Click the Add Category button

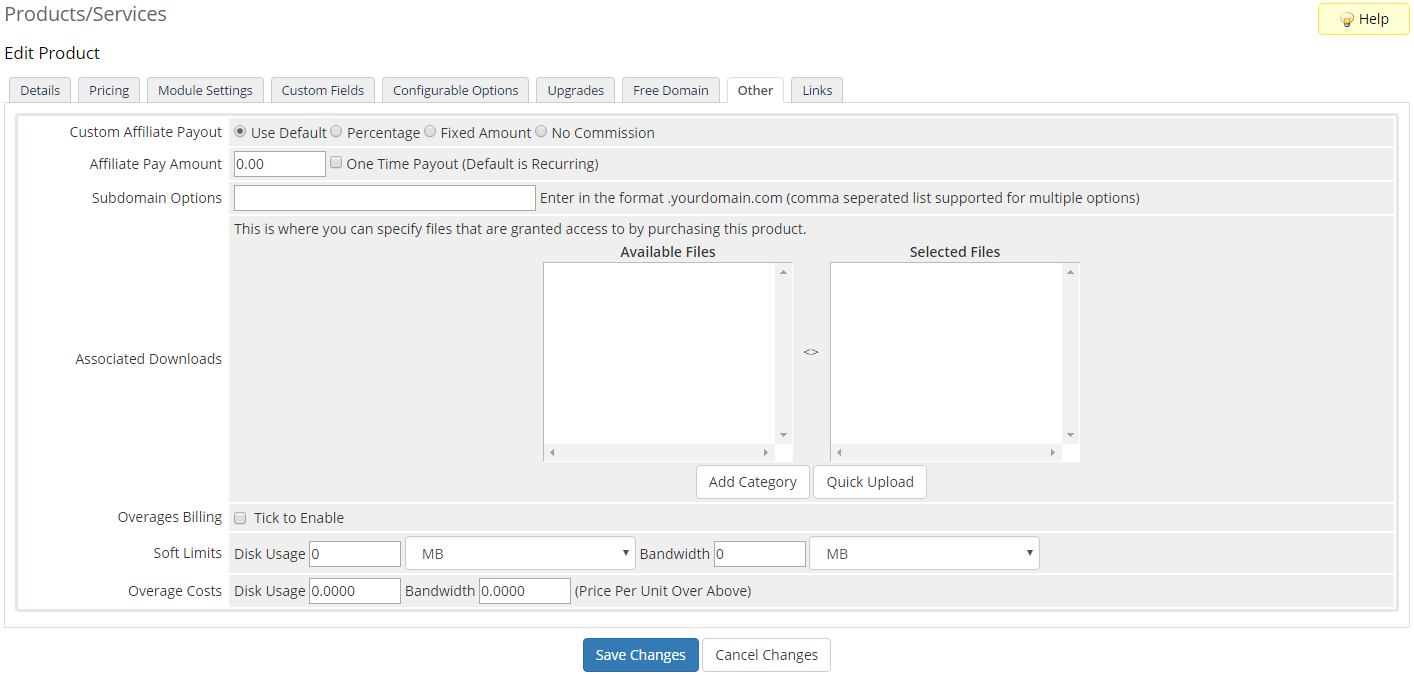[x=752, y=482]
